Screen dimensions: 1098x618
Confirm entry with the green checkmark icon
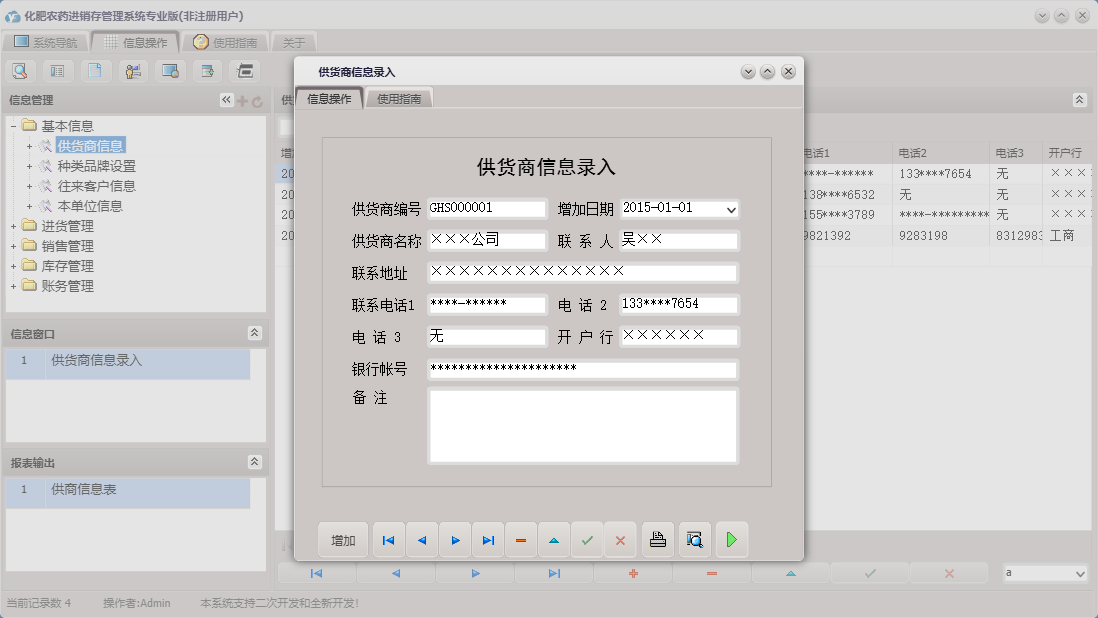(x=587, y=540)
